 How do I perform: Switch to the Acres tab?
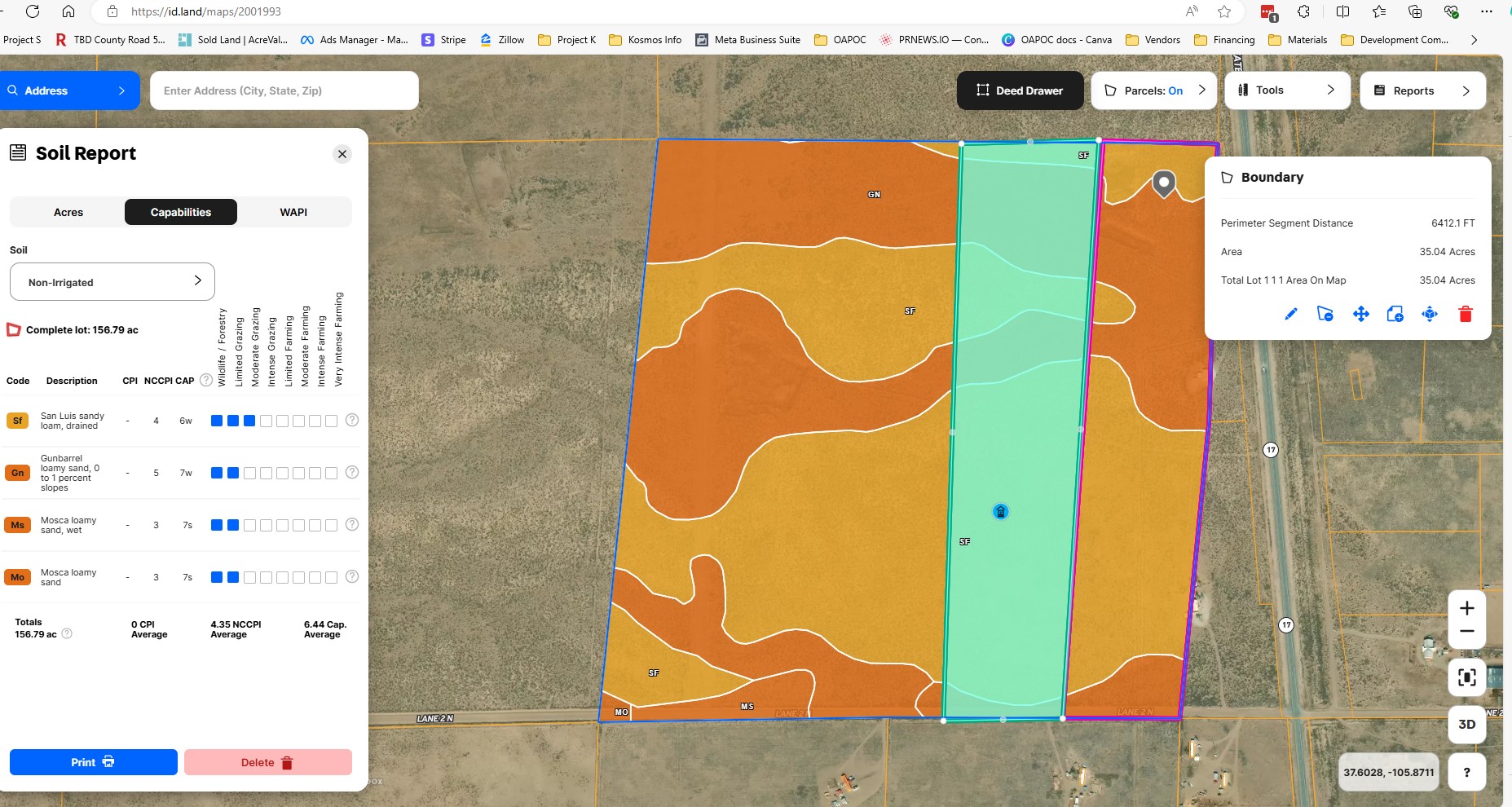pos(68,212)
